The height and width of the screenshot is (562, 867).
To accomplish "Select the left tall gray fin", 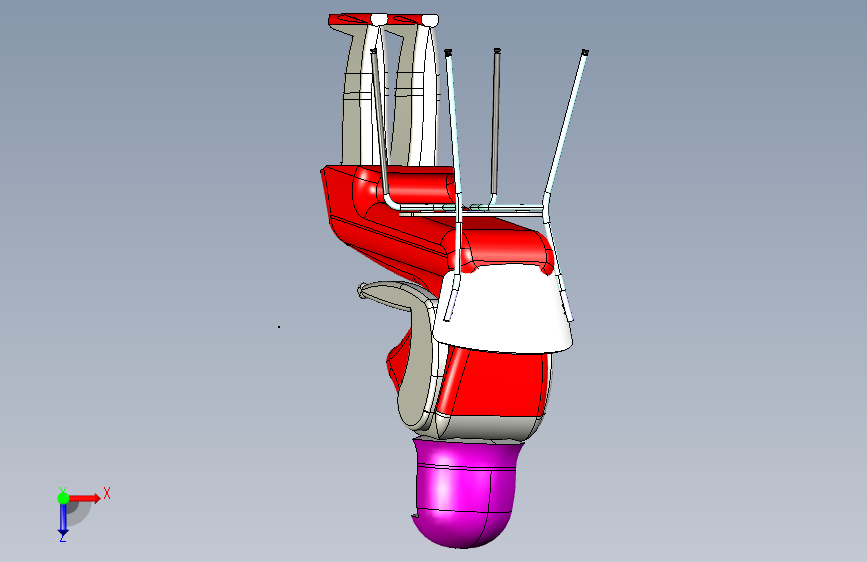I will tap(355, 100).
